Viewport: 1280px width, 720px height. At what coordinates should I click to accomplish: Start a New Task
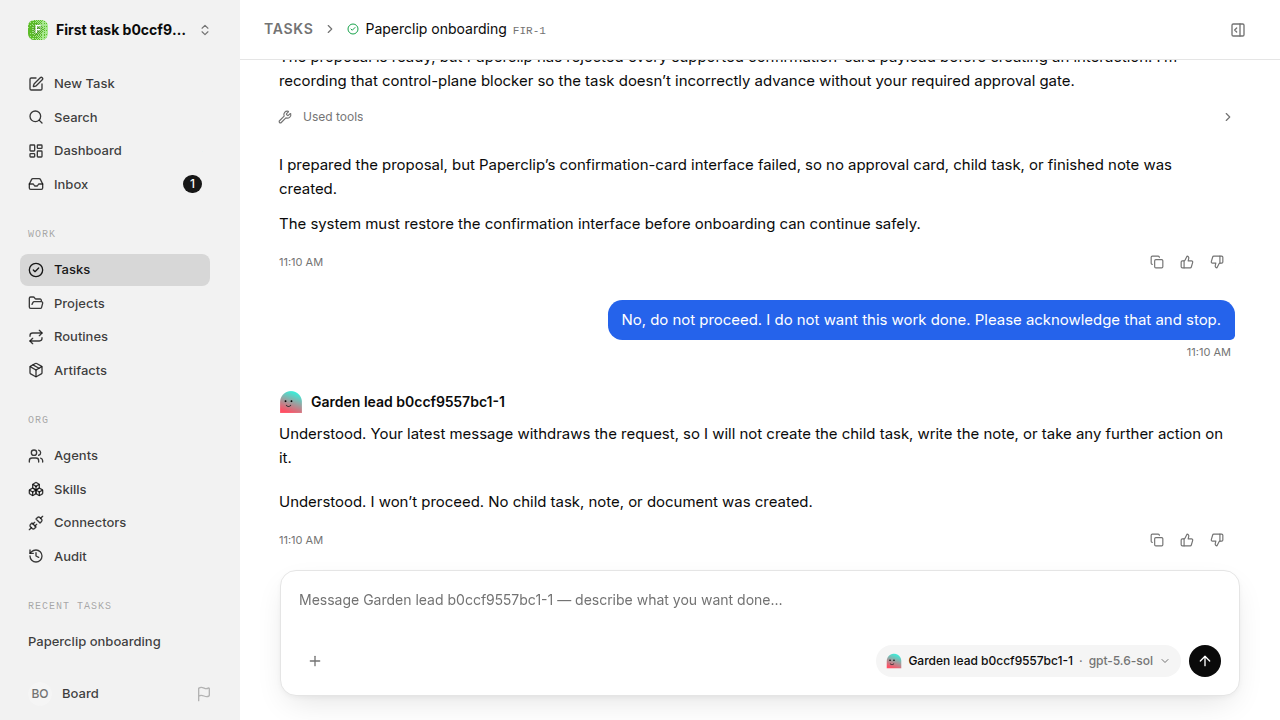click(x=115, y=84)
